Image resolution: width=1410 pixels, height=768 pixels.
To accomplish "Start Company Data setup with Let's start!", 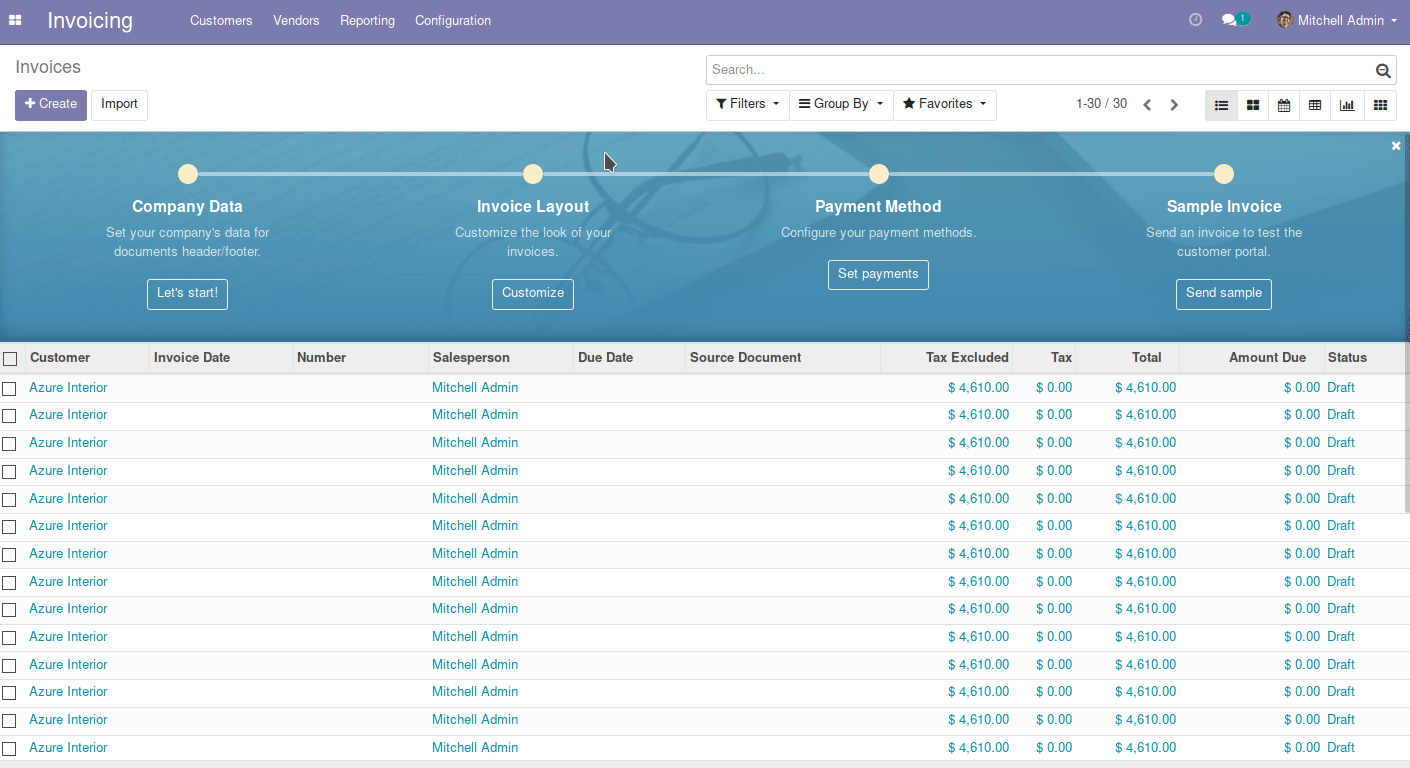I will click(187, 294).
